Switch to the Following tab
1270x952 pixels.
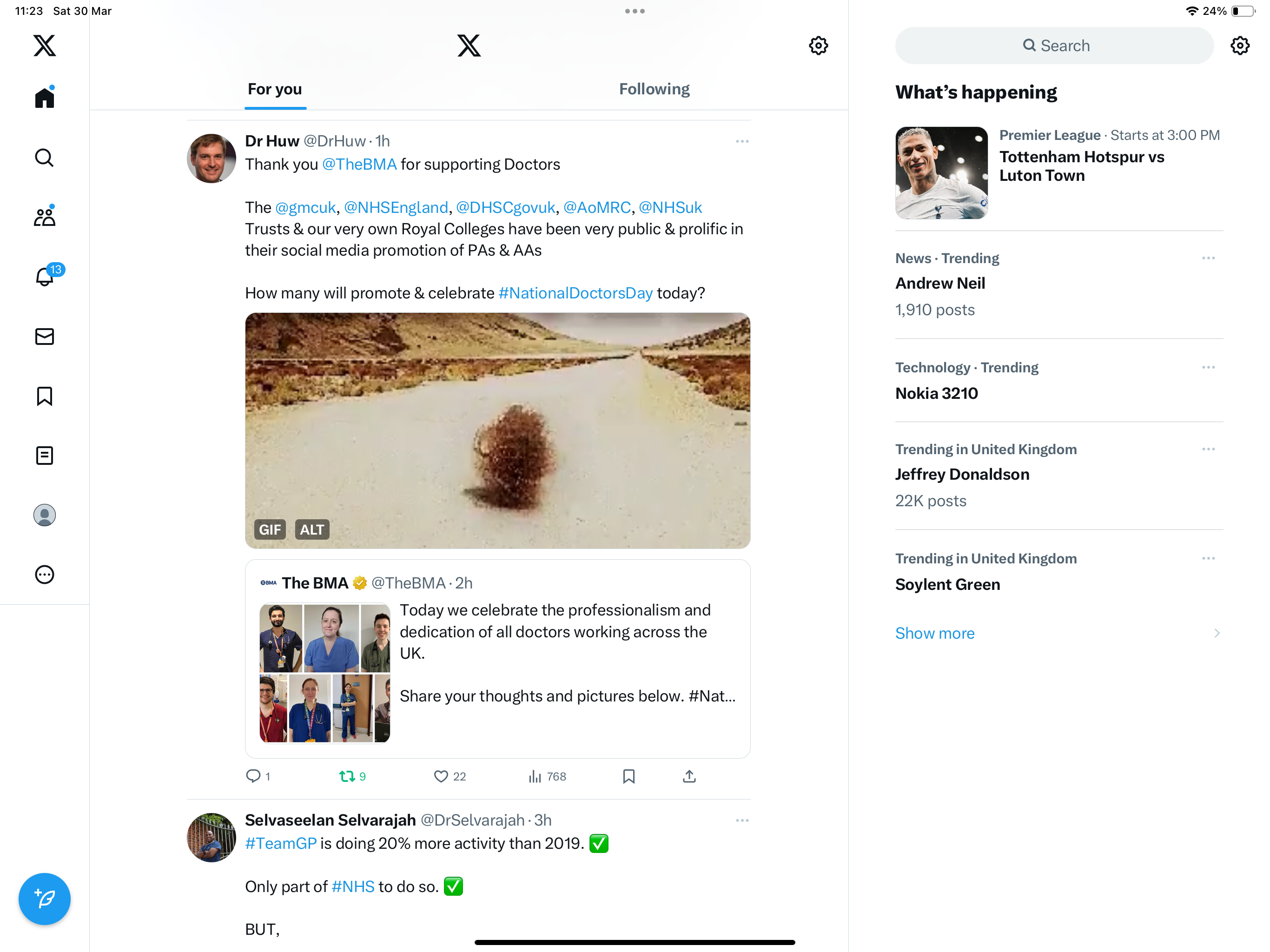[x=654, y=90]
